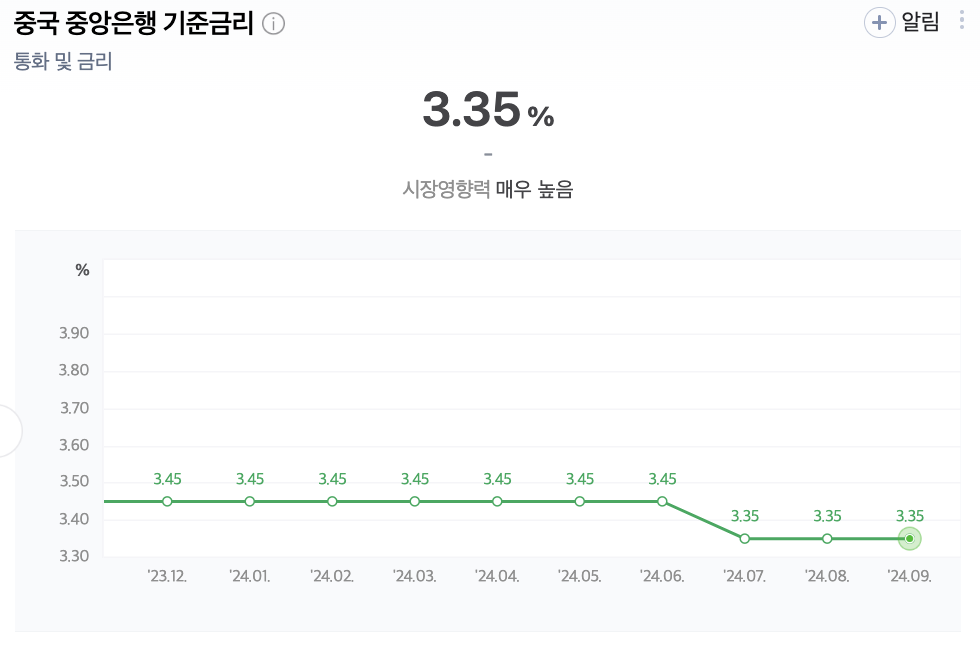980x650 pixels.
Task: Open the 통화 및 금리 category link
Action: coord(63,62)
